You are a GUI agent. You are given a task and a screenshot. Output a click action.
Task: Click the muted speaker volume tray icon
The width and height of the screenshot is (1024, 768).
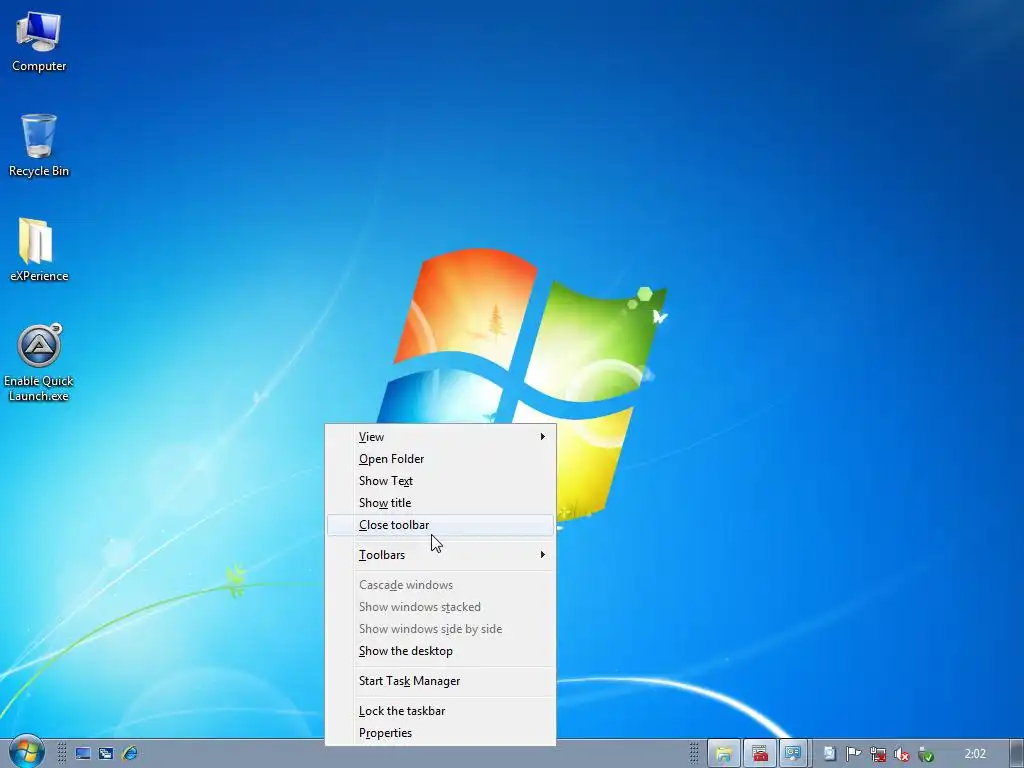tap(902, 754)
